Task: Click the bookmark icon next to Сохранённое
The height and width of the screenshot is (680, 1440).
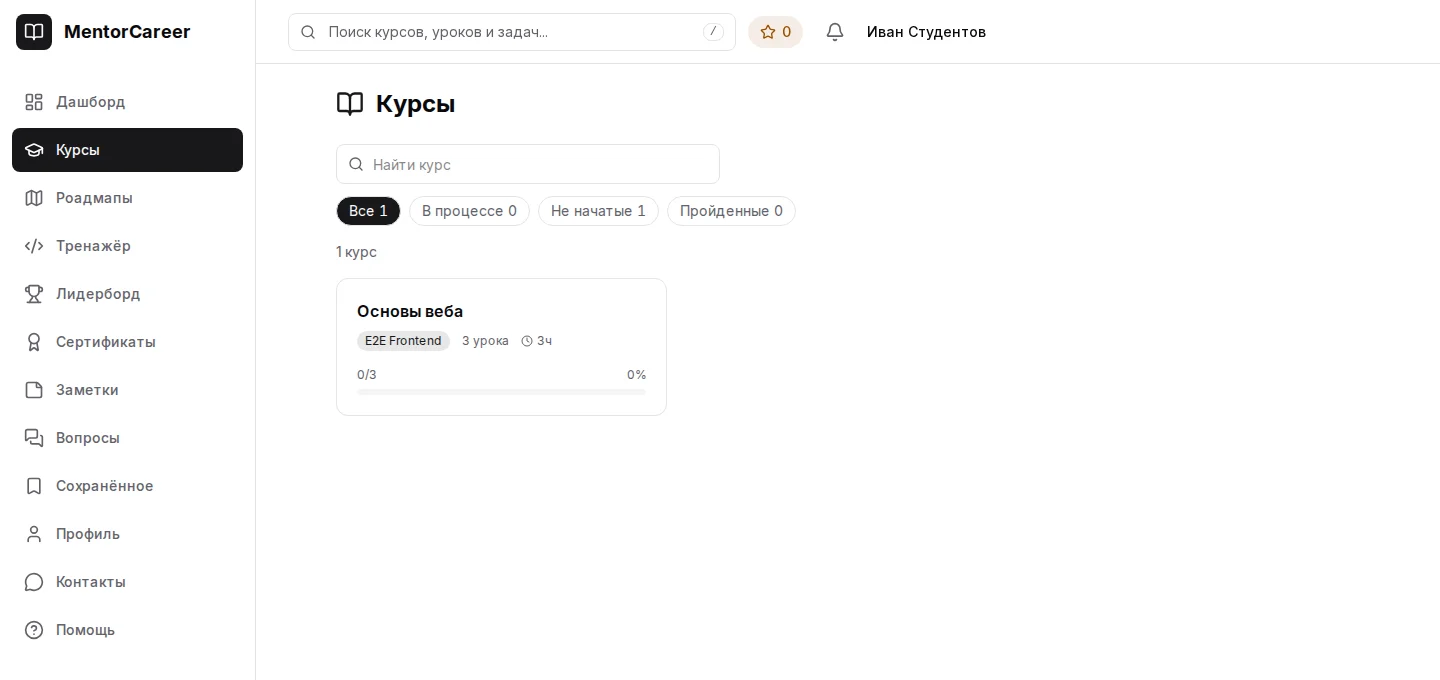Action: tap(34, 486)
